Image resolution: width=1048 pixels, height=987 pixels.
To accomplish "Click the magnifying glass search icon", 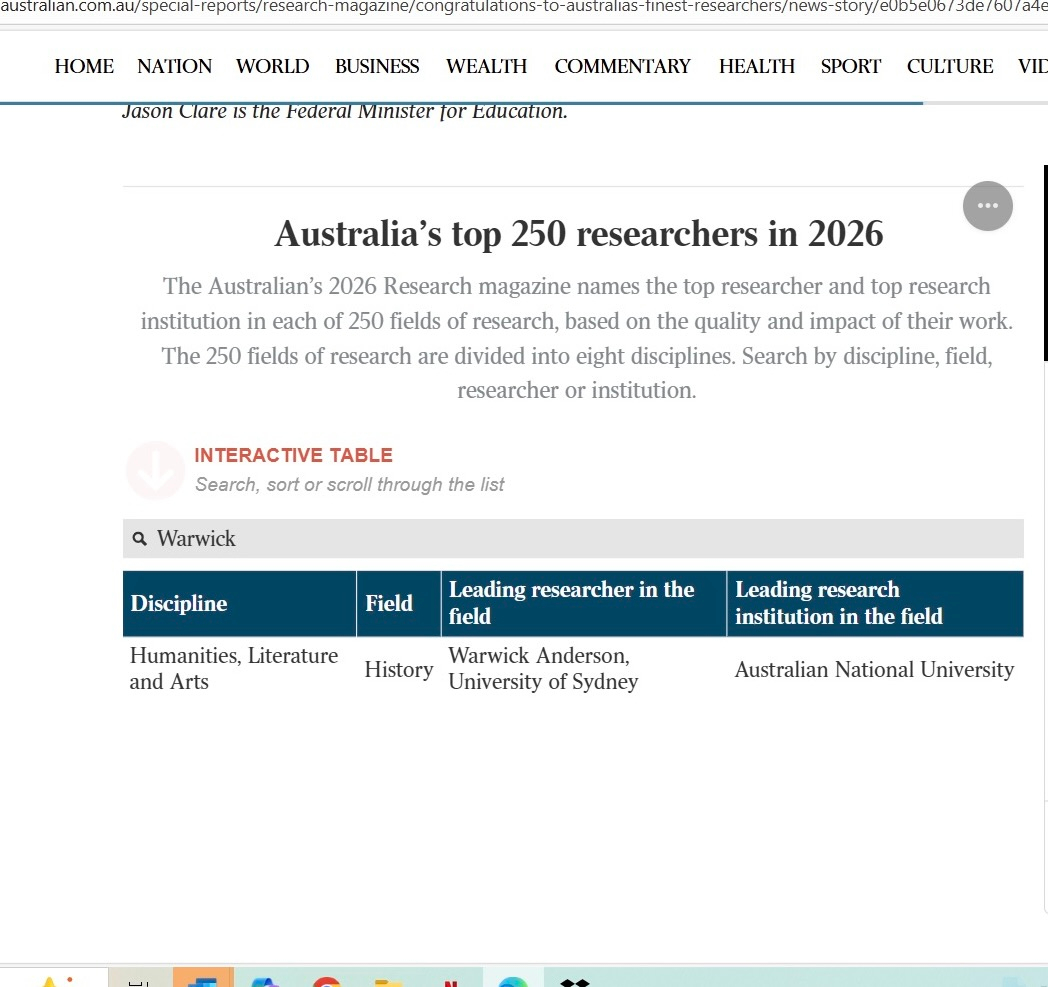I will click(140, 540).
